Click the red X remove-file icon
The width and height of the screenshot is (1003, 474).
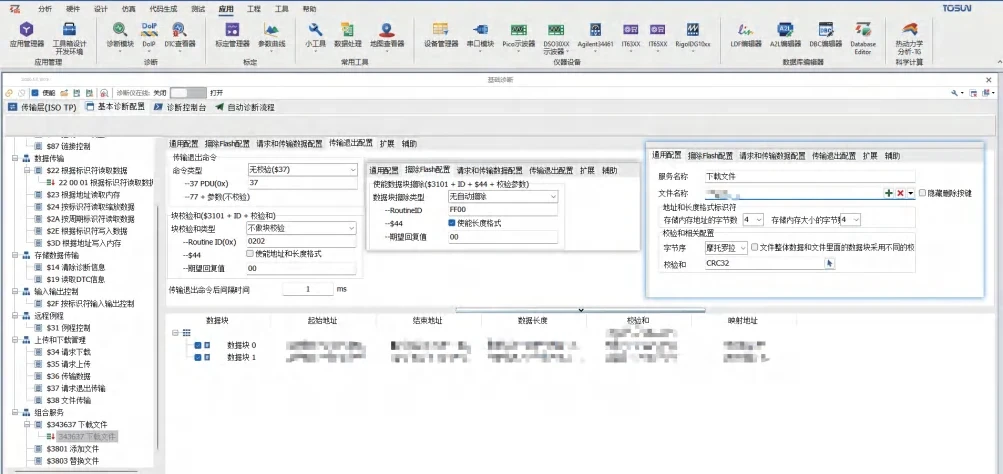[x=899, y=193]
